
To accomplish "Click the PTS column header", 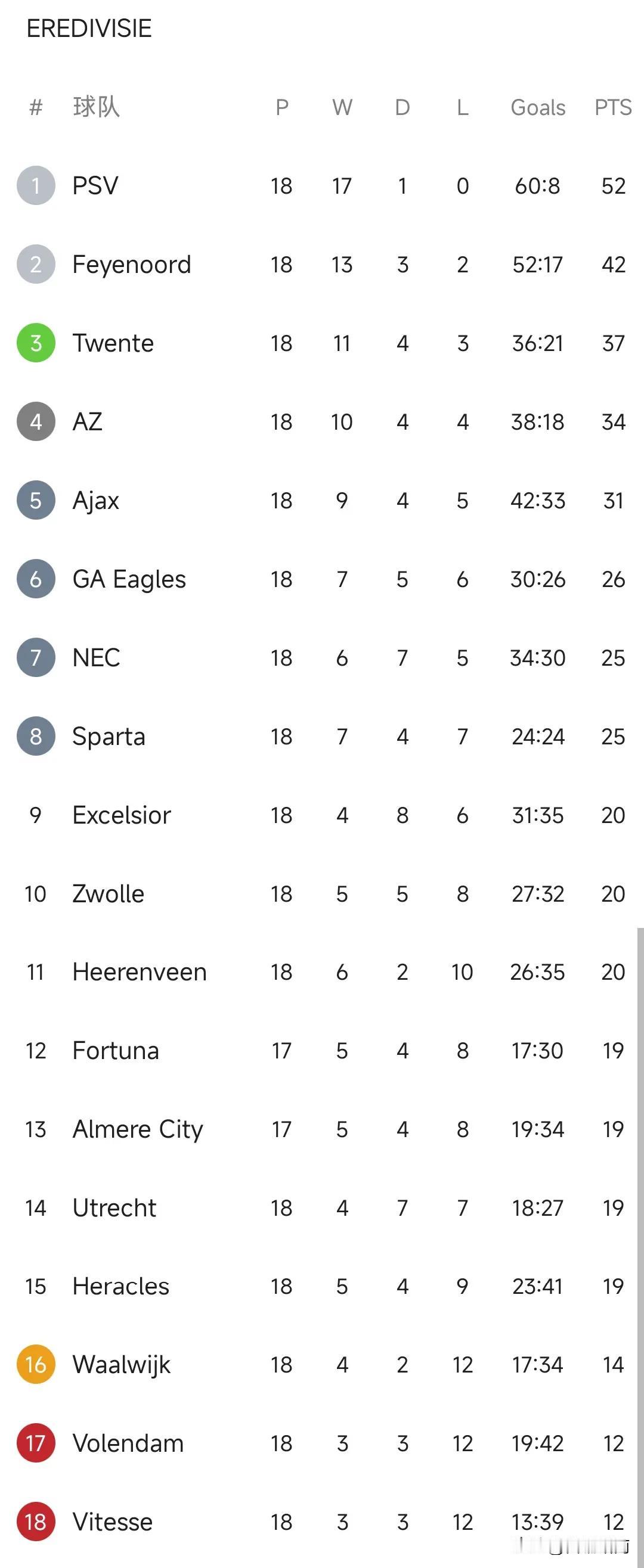I will (613, 107).
